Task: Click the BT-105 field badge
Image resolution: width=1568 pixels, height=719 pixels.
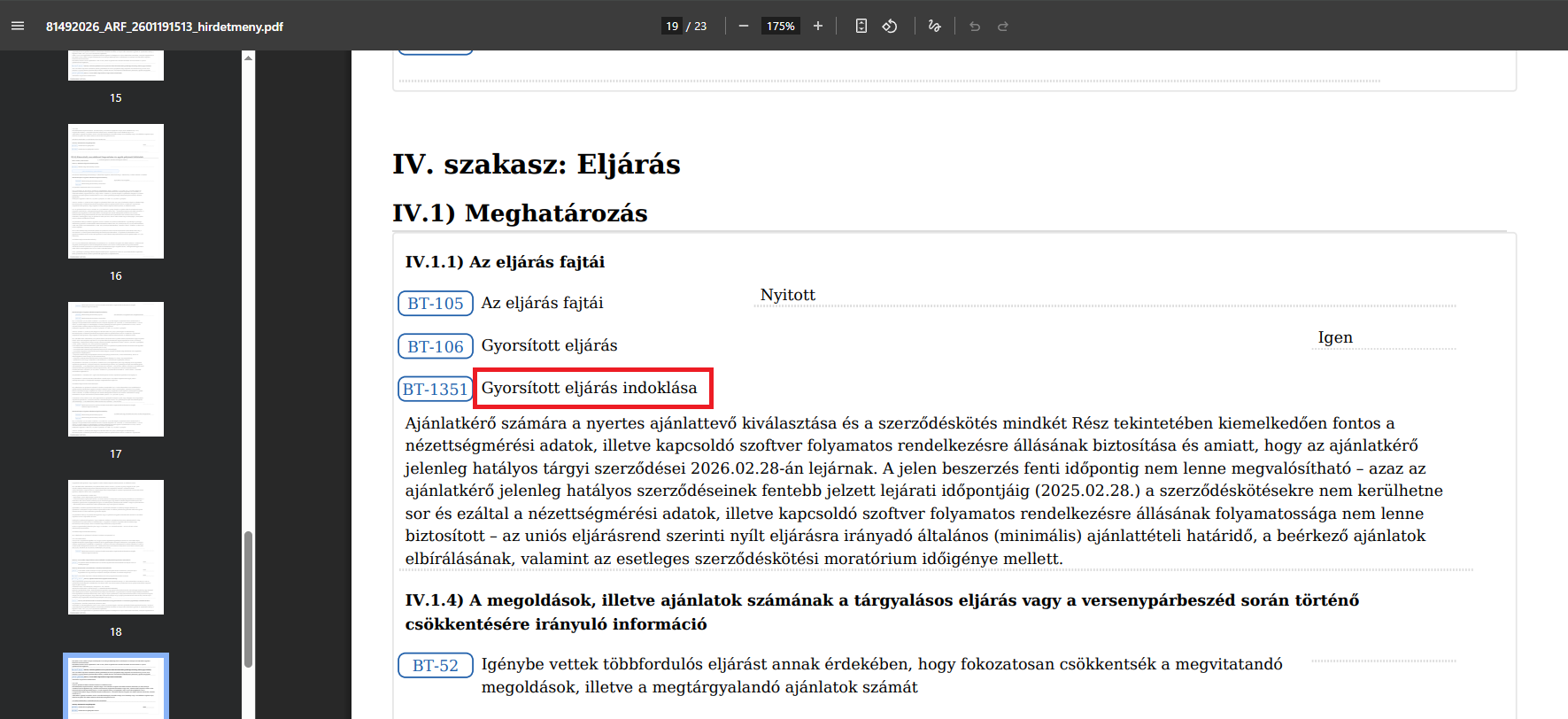Action: pyautogui.click(x=435, y=304)
